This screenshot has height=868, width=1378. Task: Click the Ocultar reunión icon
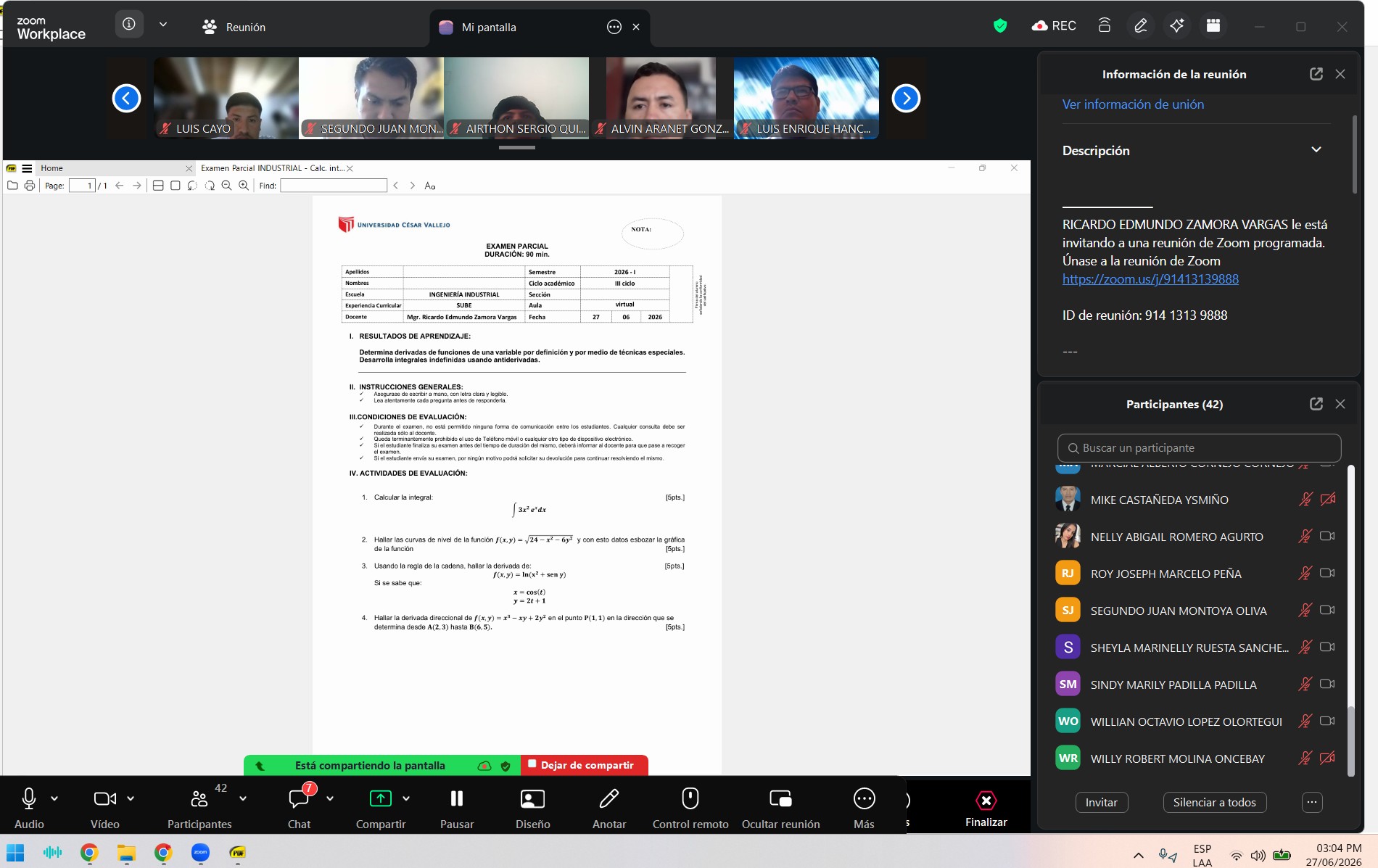click(780, 798)
